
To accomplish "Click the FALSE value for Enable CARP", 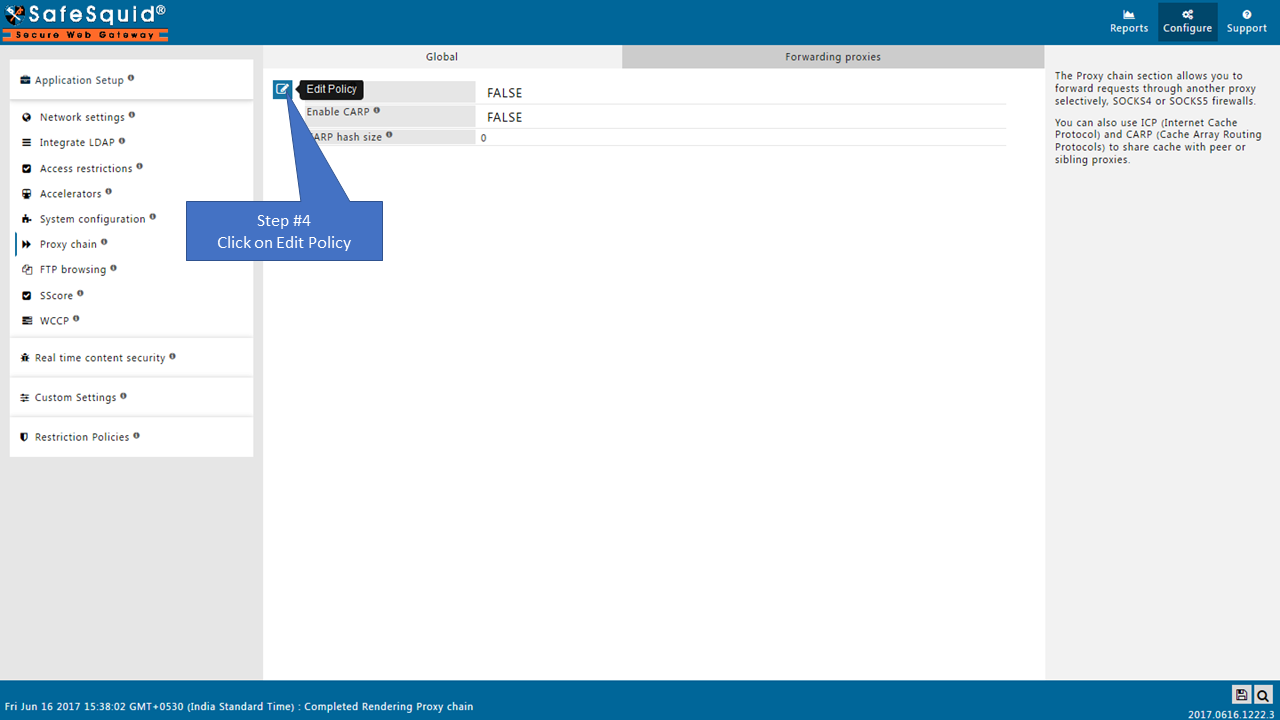I will pos(505,117).
